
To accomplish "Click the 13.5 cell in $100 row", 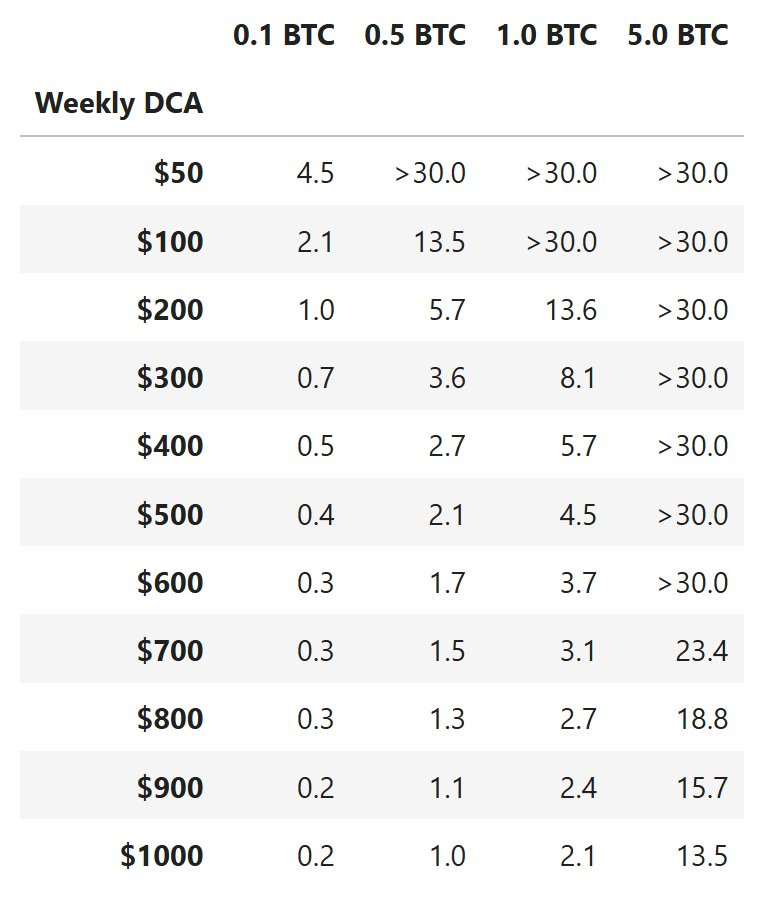I will (439, 241).
